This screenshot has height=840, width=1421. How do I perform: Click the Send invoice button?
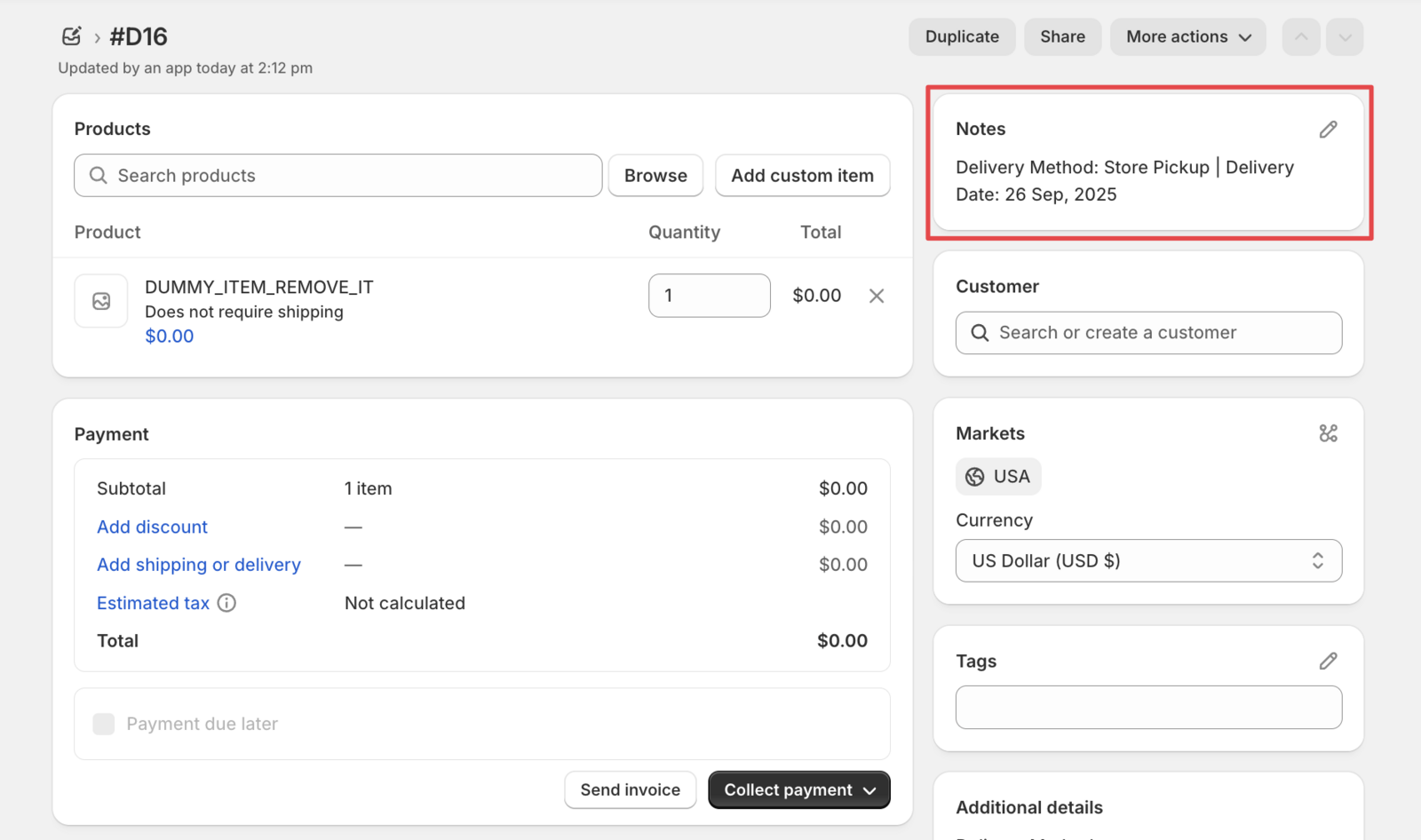(x=631, y=790)
